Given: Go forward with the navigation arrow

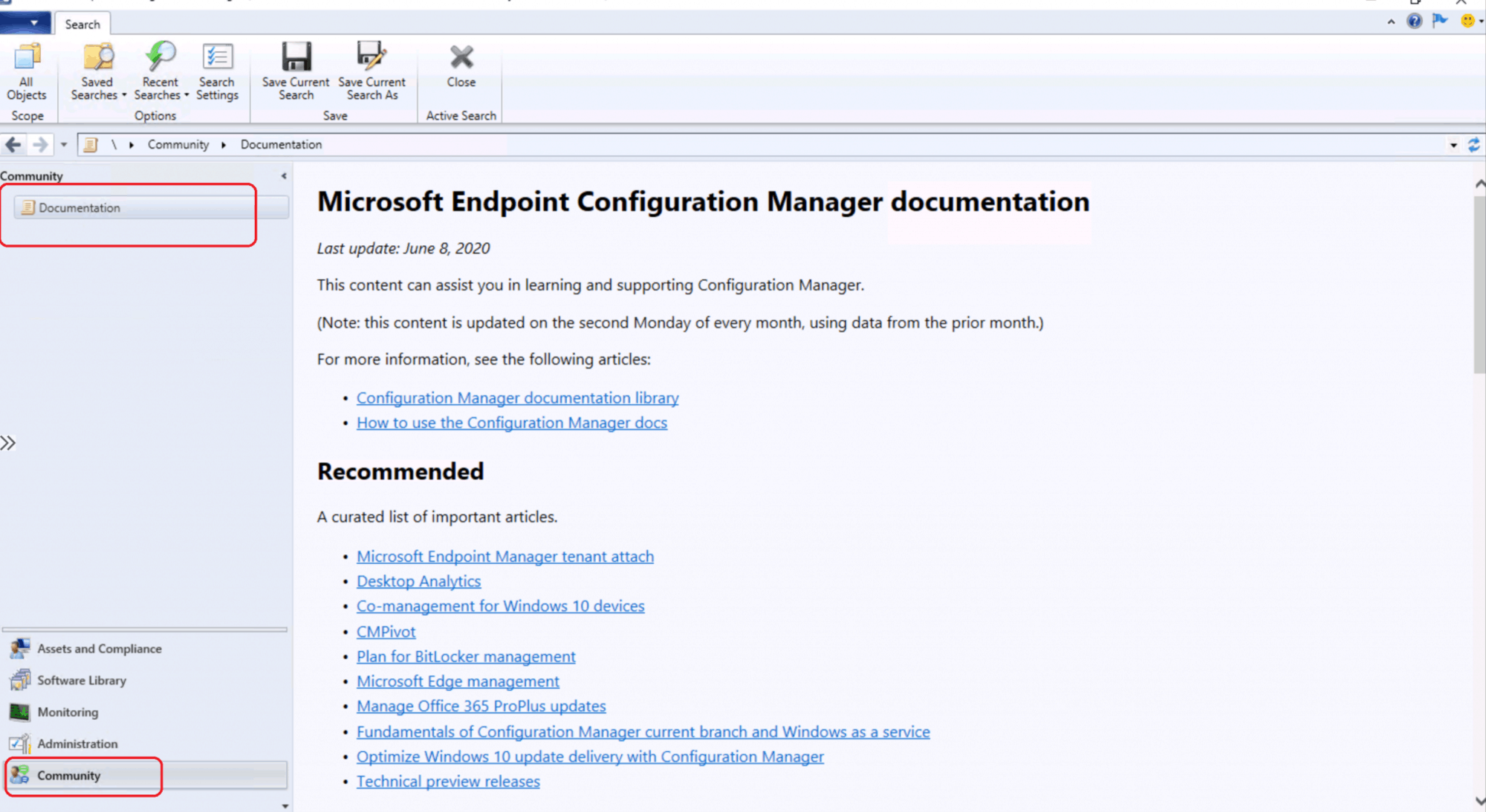Looking at the screenshot, I should click(40, 144).
